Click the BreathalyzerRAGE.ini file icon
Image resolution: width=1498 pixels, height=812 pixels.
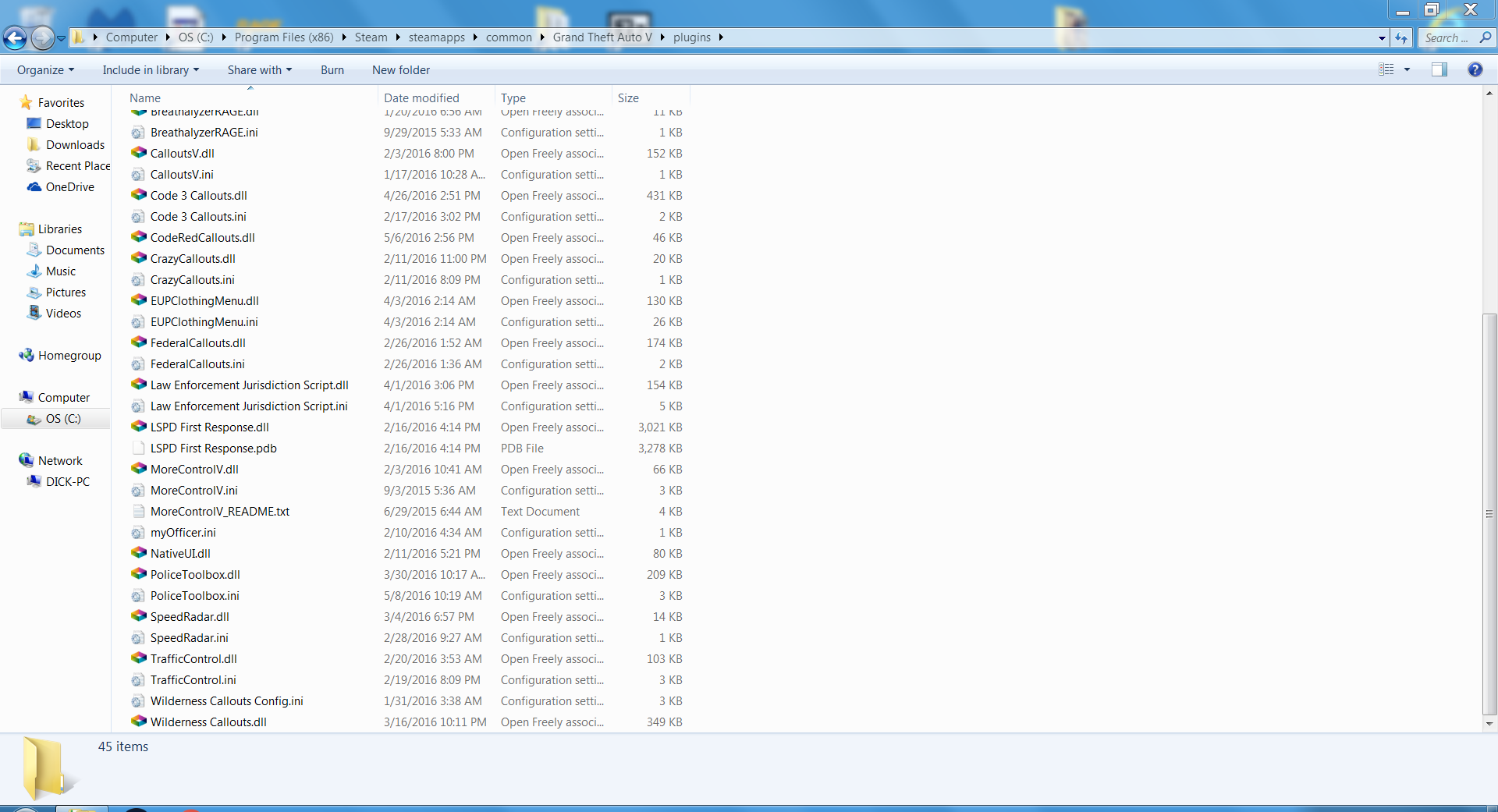coord(138,133)
